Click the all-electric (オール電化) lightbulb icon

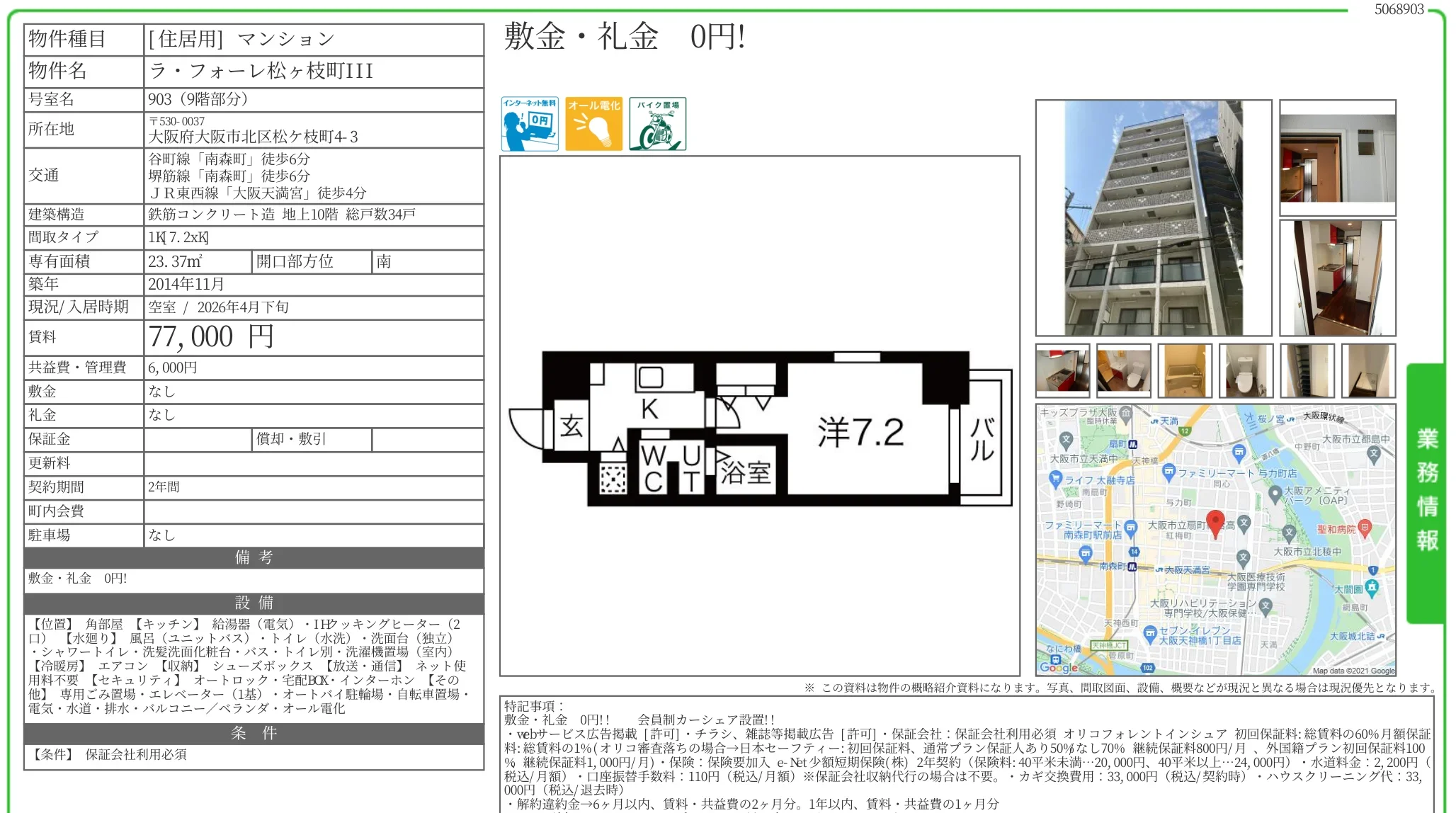[x=593, y=124]
